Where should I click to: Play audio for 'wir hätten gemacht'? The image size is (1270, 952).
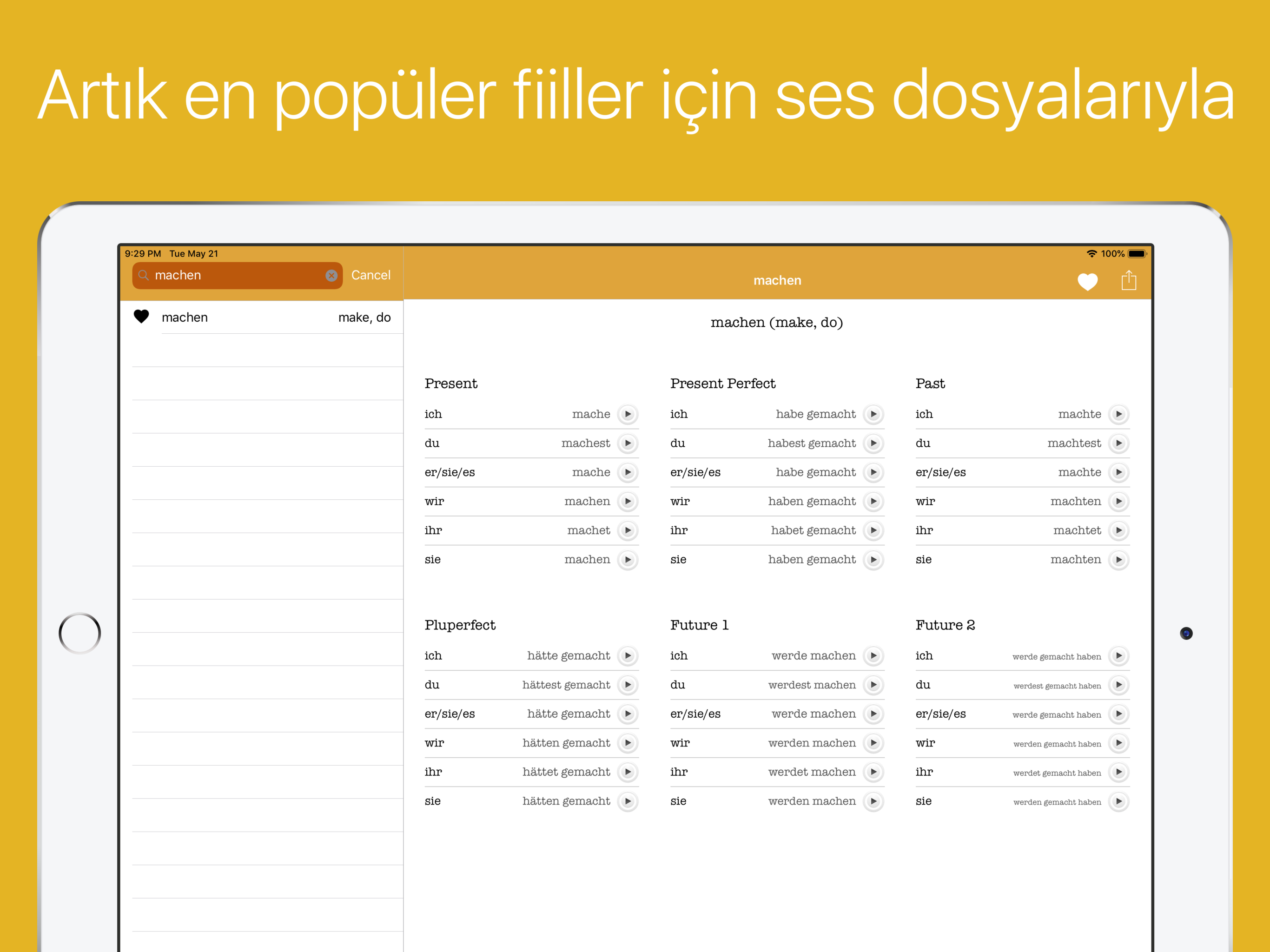click(x=628, y=743)
